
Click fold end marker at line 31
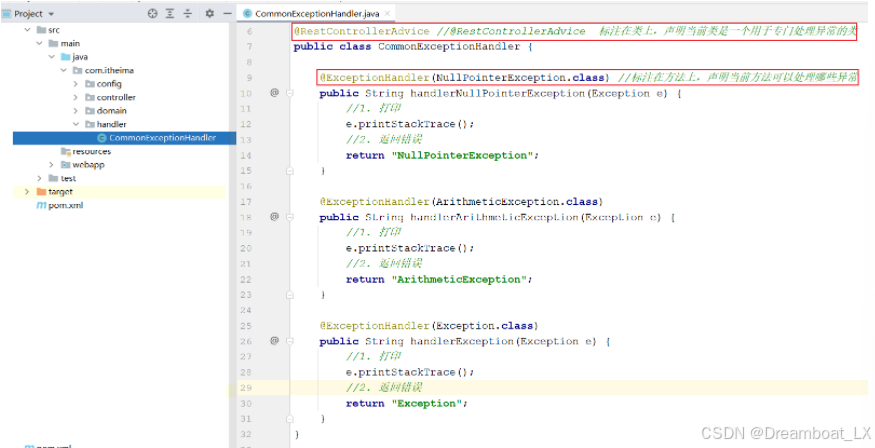tap(290, 418)
